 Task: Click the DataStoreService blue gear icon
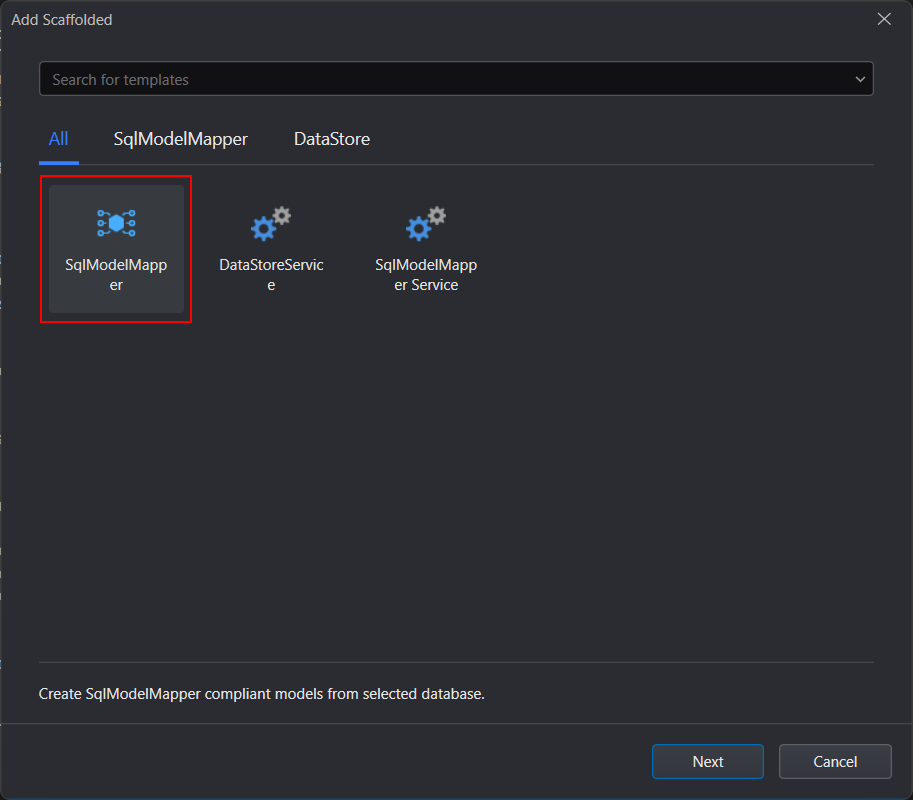[263, 229]
